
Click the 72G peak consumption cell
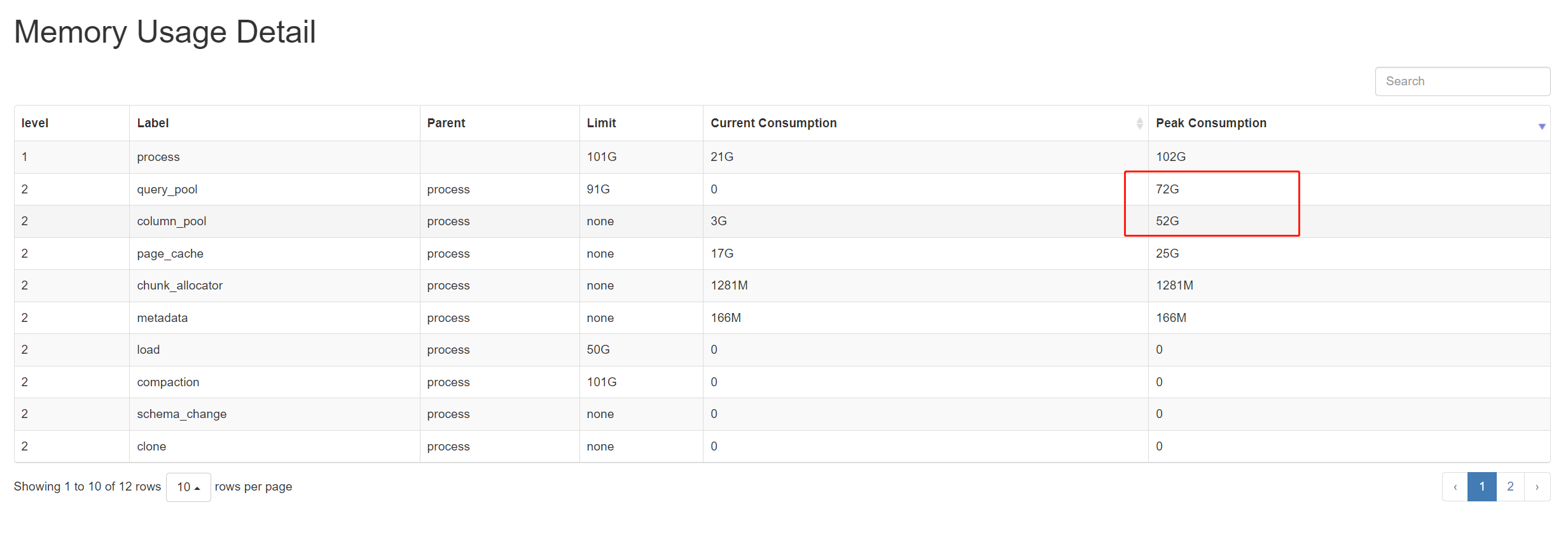tap(1167, 190)
